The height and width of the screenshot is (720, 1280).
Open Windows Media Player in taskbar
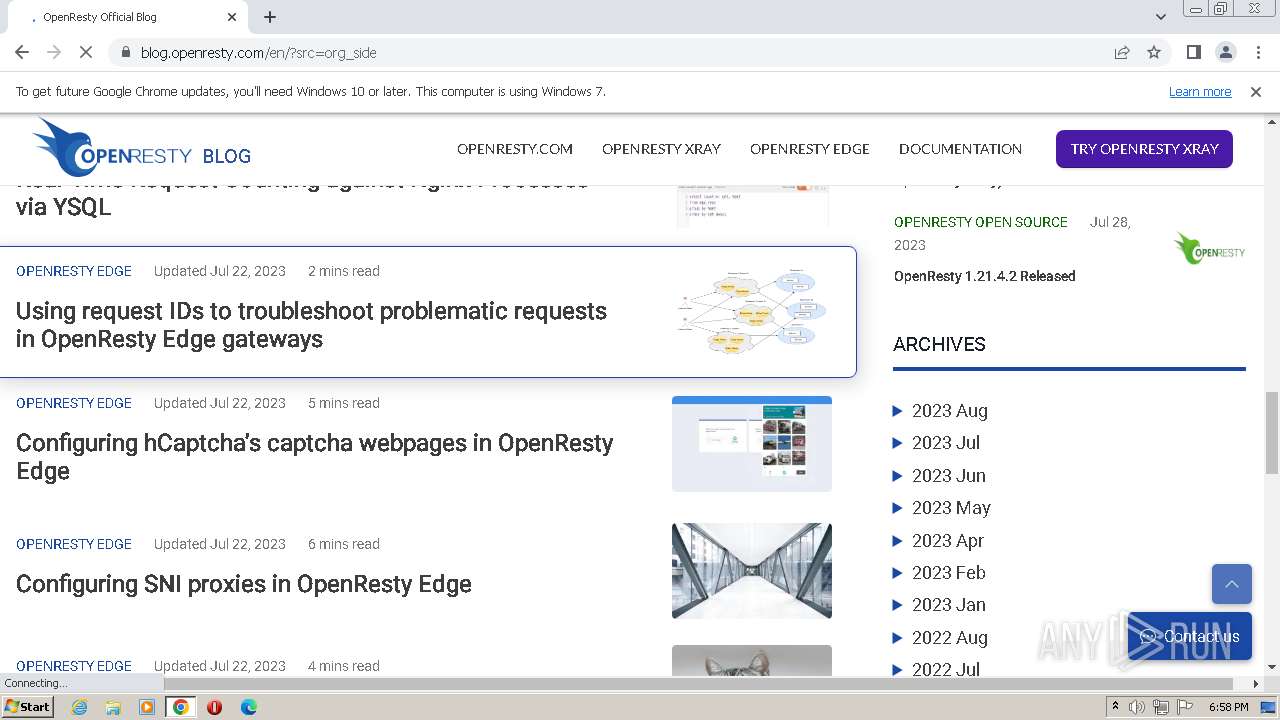pyautogui.click(x=147, y=707)
